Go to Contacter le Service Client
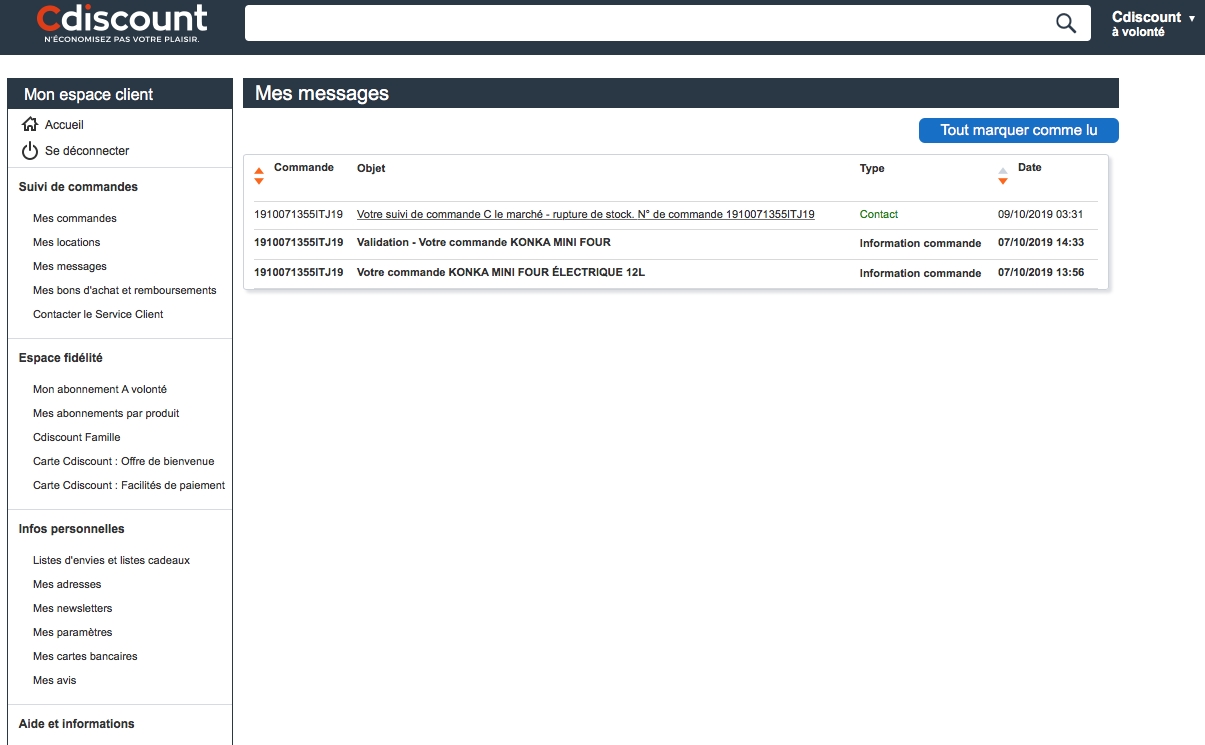 pos(98,314)
